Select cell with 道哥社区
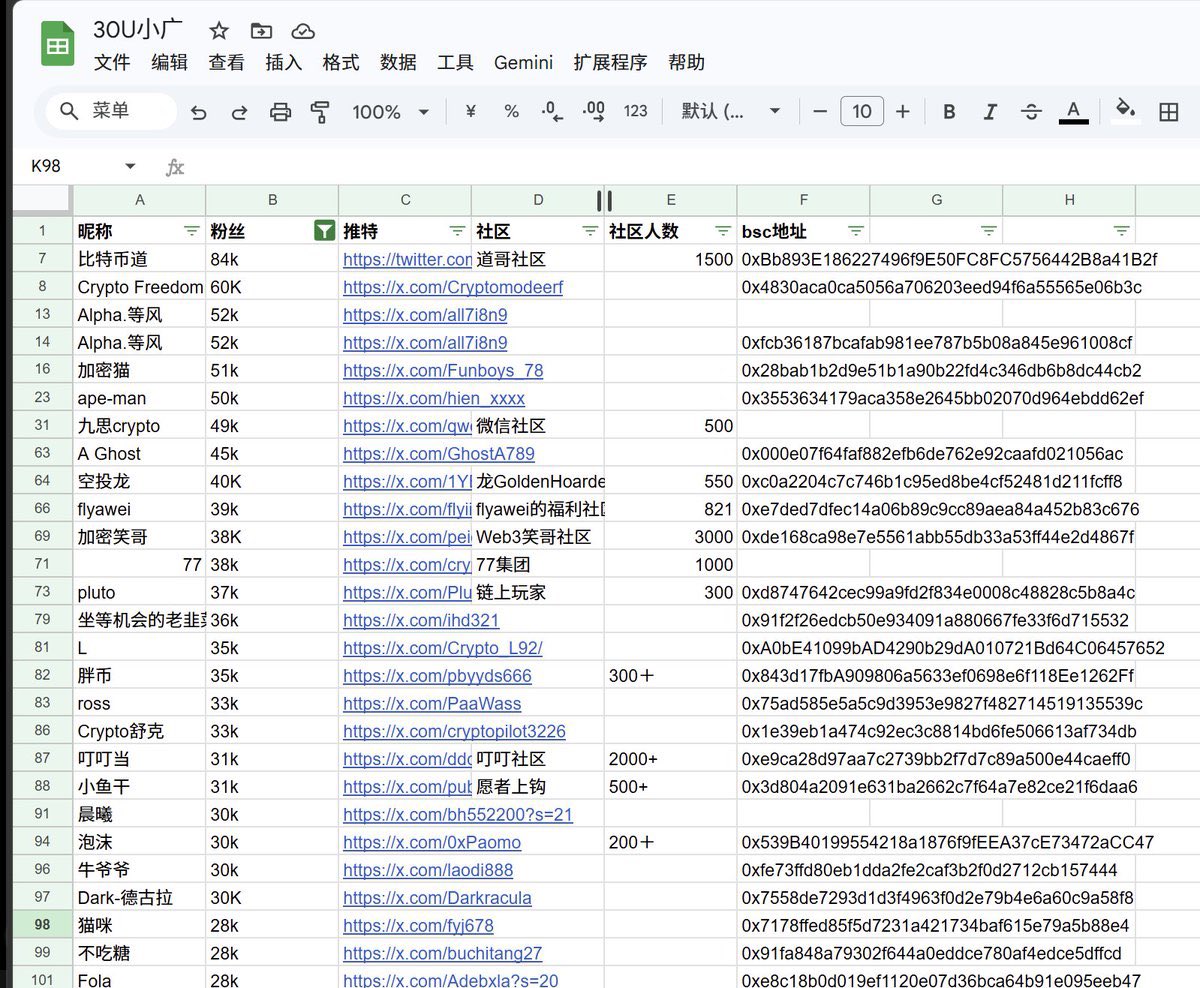Viewport: 1200px width, 988px height. click(x=538, y=259)
